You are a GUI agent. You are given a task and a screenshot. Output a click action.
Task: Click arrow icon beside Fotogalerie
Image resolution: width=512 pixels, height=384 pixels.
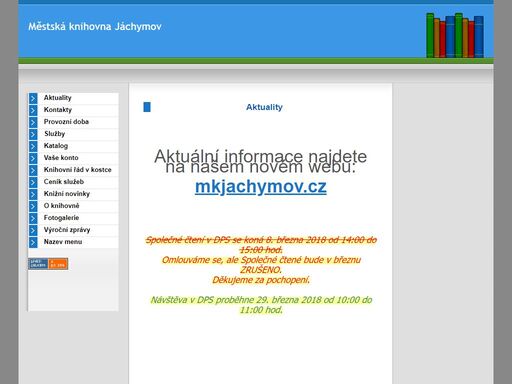33,218
